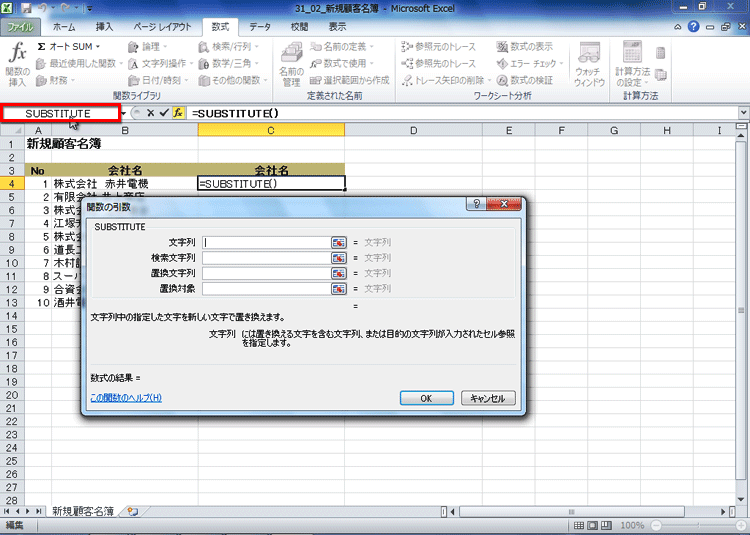This screenshot has width=750, height=535.
Task: Click the Name Box showing SUBSTITUTE
Action: [x=60, y=113]
